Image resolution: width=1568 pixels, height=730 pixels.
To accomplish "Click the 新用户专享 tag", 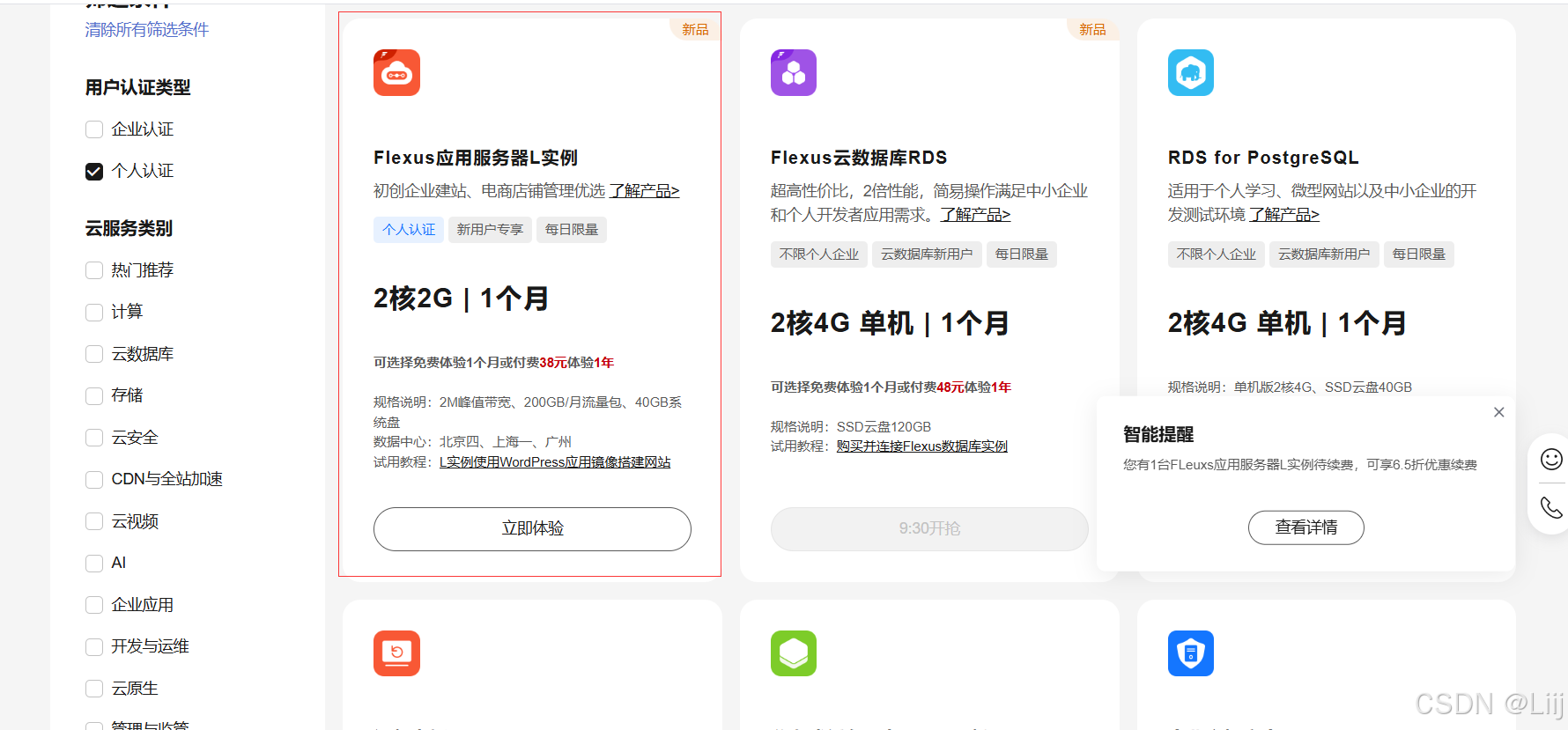I will 490,230.
